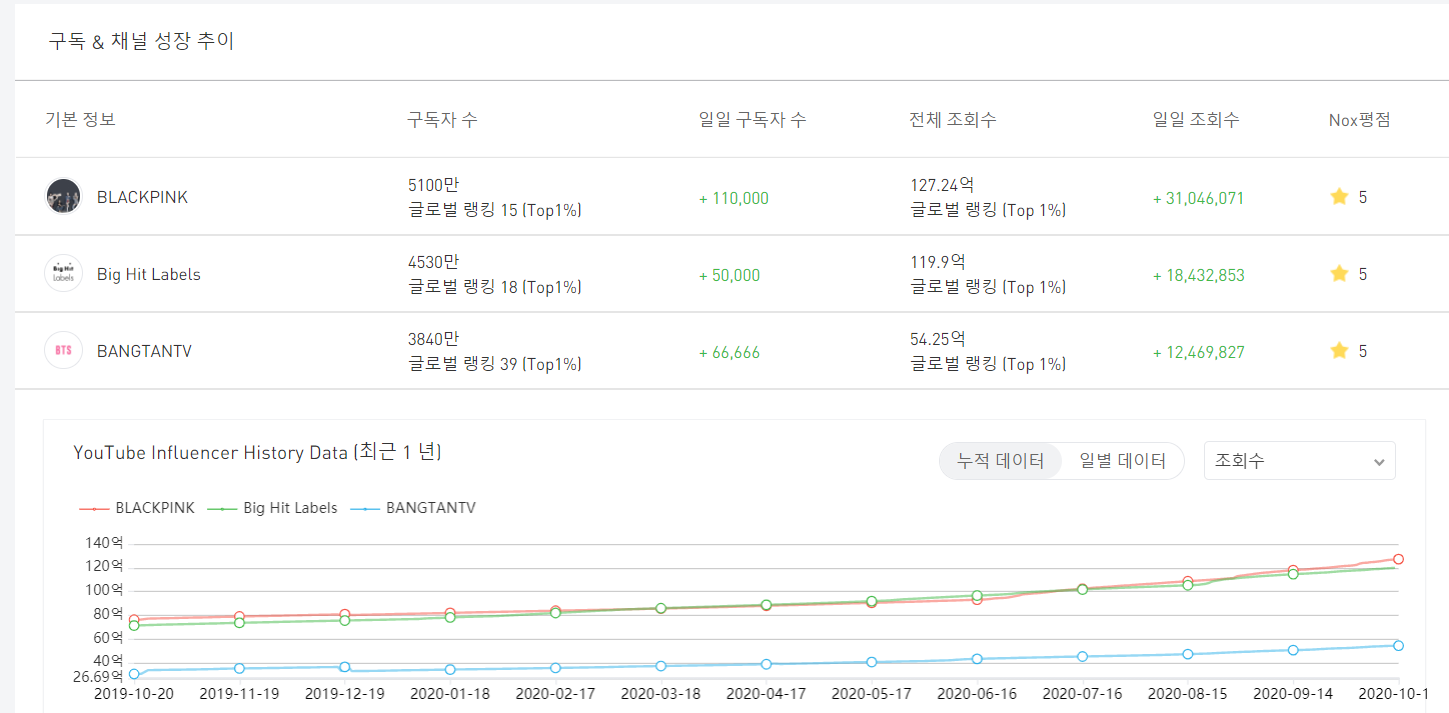Click the + 31,046,071 daily views value
The height and width of the screenshot is (713, 1449).
[1198, 198]
